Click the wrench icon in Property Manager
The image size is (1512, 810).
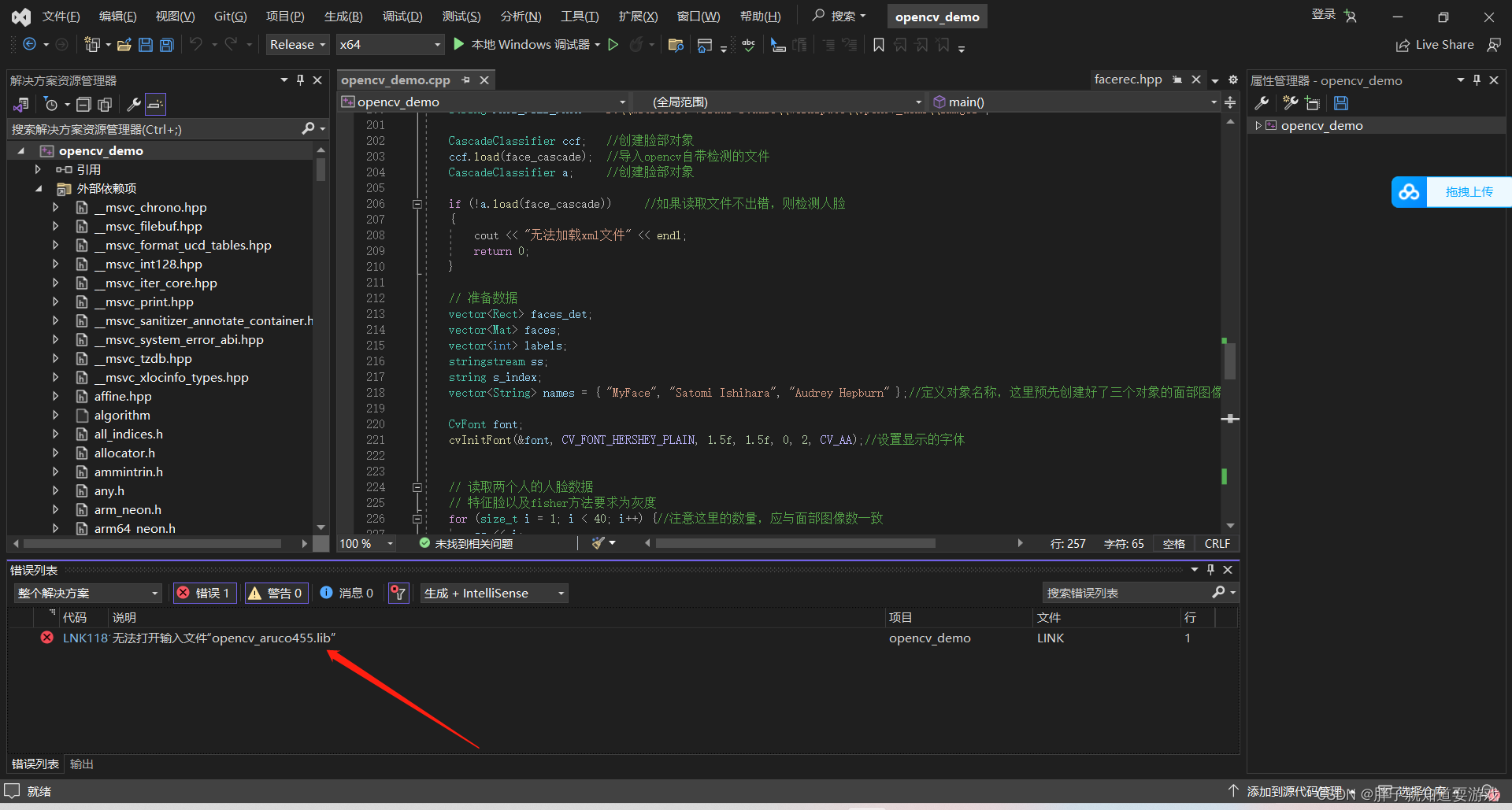tap(1262, 103)
